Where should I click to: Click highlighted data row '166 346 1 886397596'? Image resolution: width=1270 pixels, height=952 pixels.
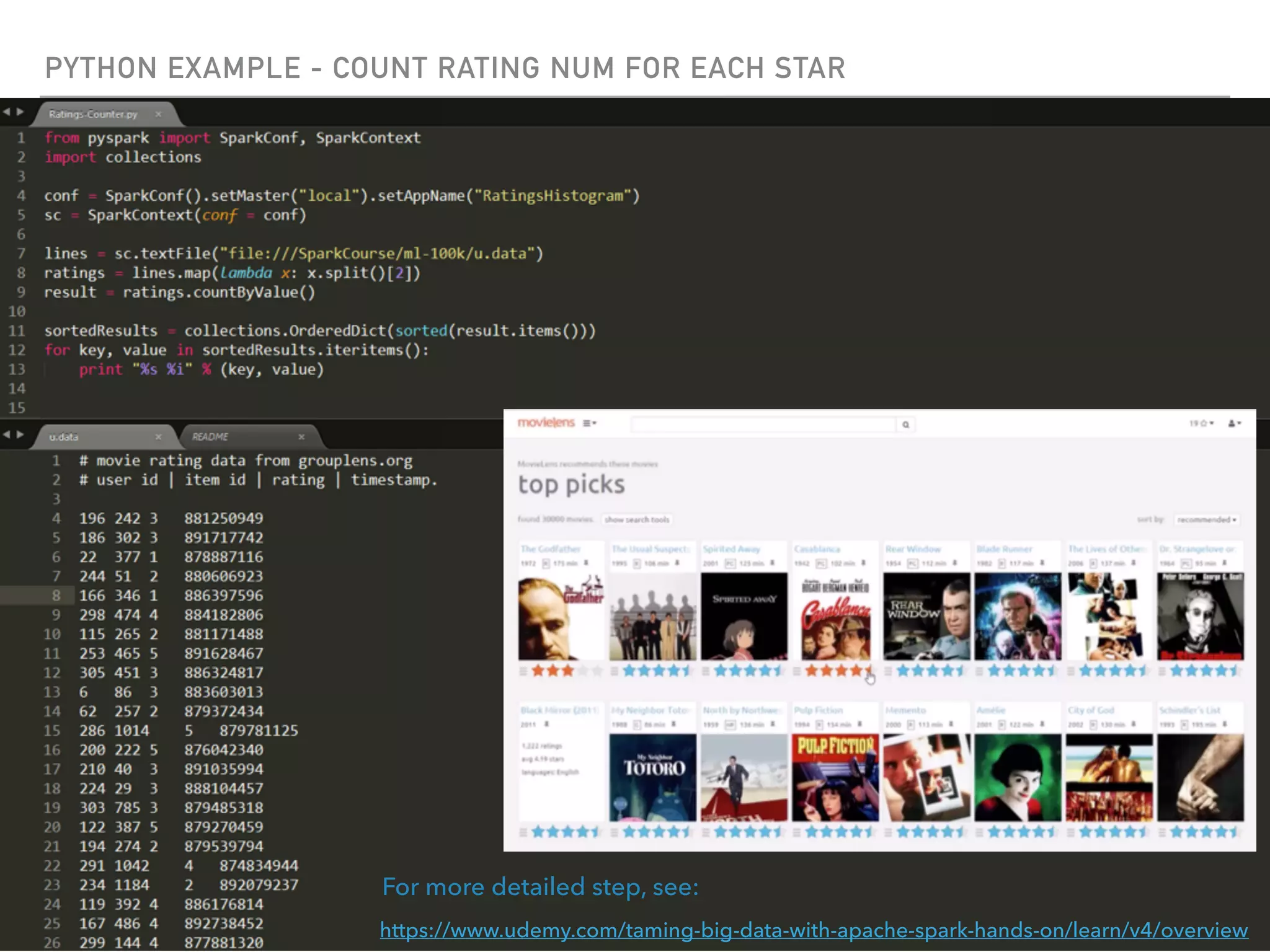pos(171,596)
